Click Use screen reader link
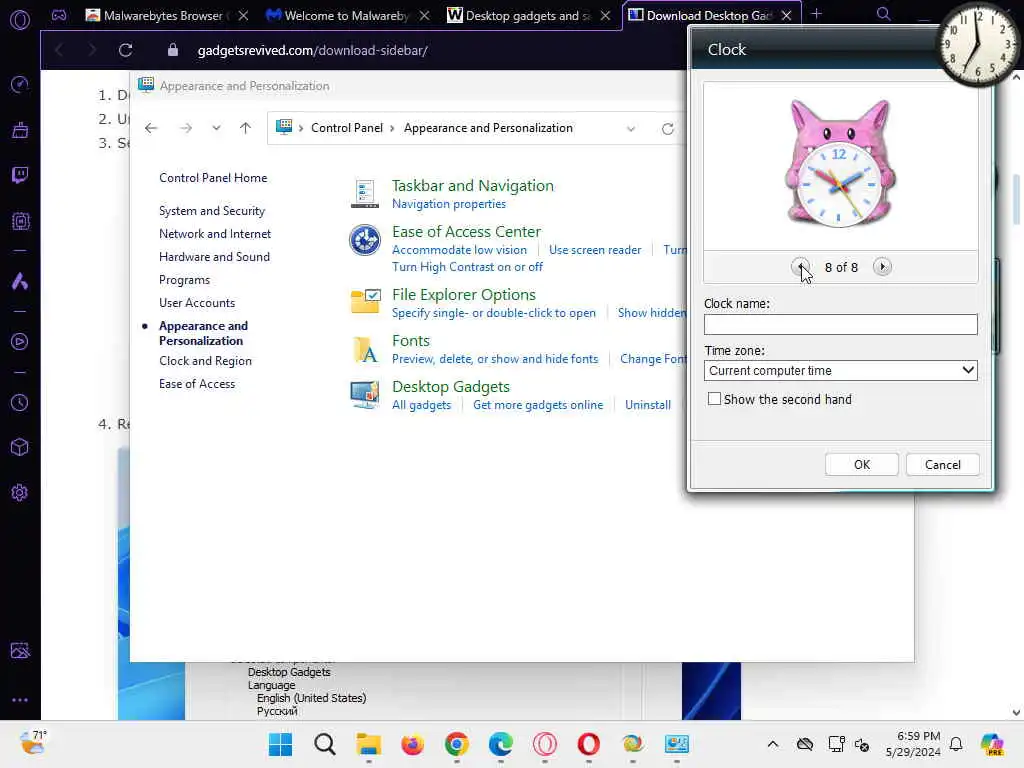The height and width of the screenshot is (768, 1024). pyautogui.click(x=595, y=250)
